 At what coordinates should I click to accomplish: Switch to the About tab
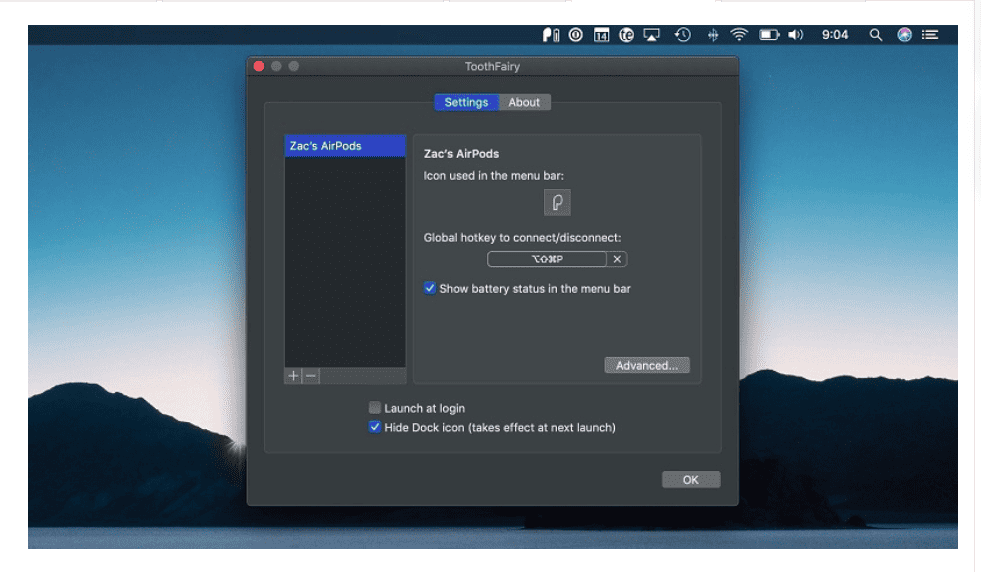point(524,103)
